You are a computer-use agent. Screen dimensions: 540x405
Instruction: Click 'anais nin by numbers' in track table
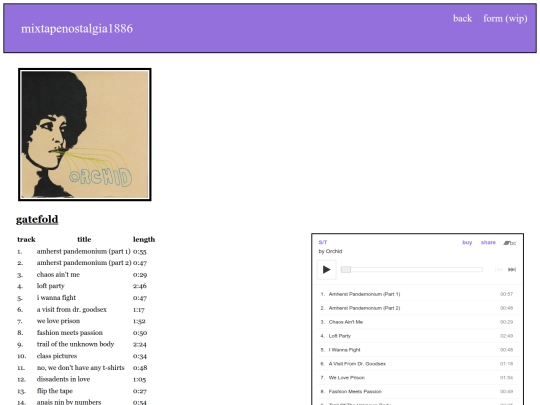[x=69, y=402]
